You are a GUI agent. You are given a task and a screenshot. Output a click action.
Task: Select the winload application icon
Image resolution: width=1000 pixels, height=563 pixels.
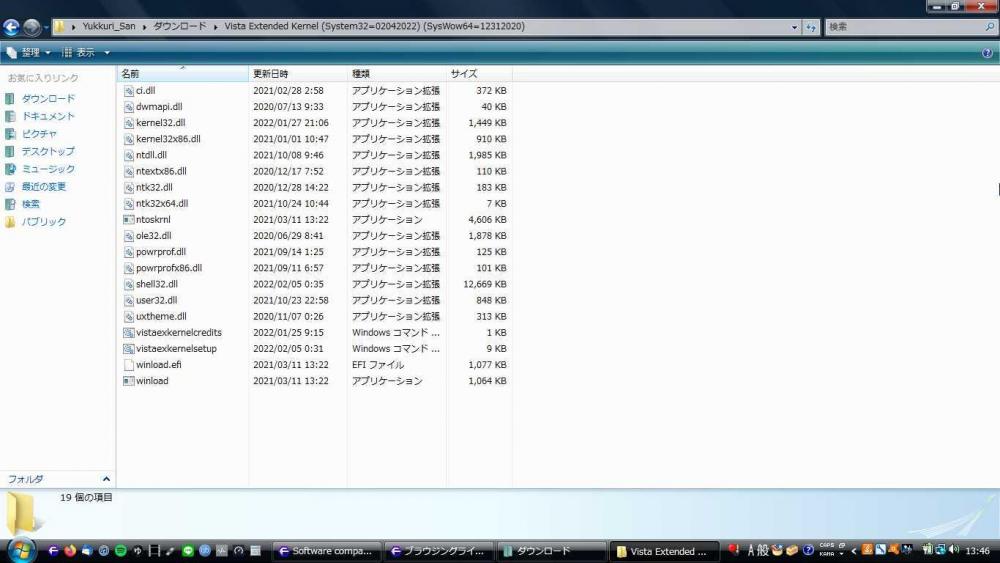128,381
